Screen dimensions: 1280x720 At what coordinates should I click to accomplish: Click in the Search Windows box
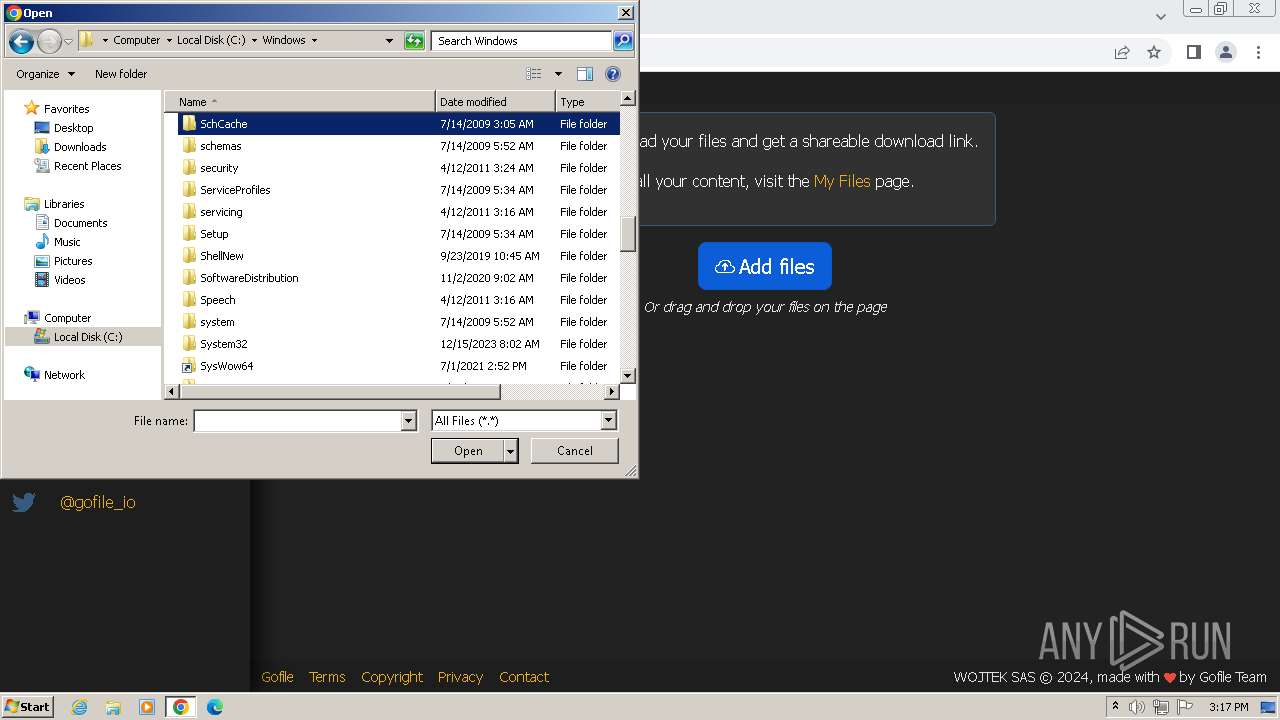(x=522, y=41)
